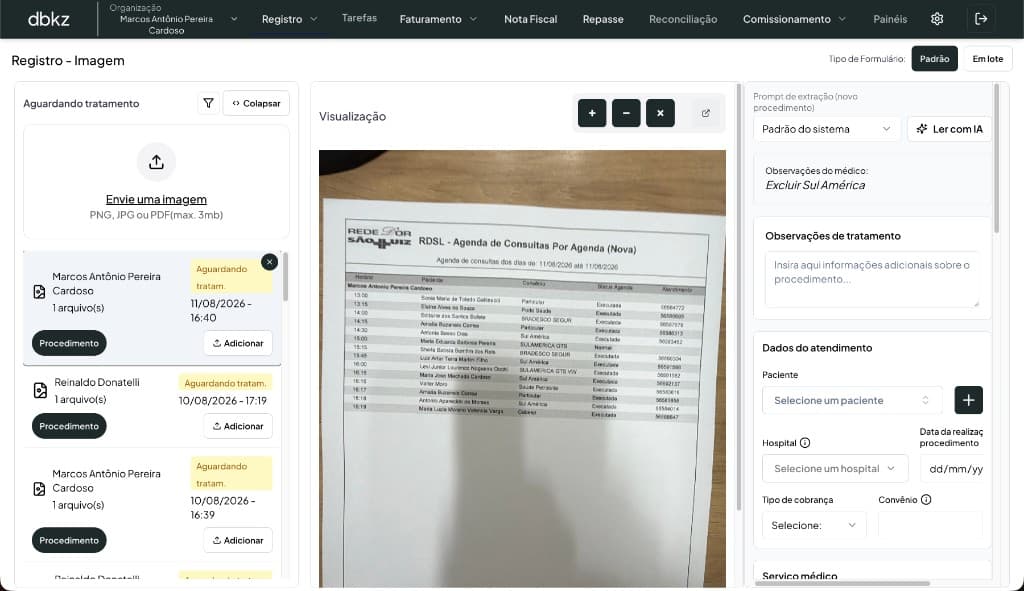Go to Painéis menu item
Screen dimensions: 1024x591
click(889, 19)
